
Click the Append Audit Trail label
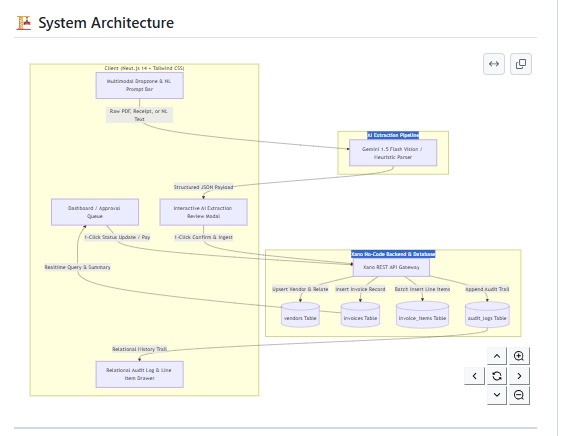(x=487, y=289)
